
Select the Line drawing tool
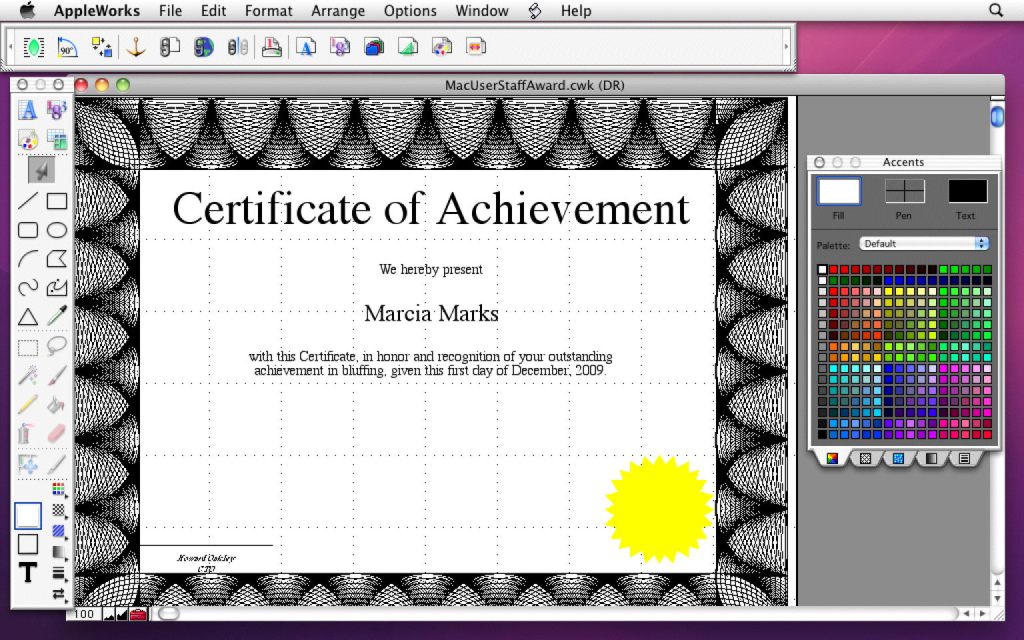[28, 201]
